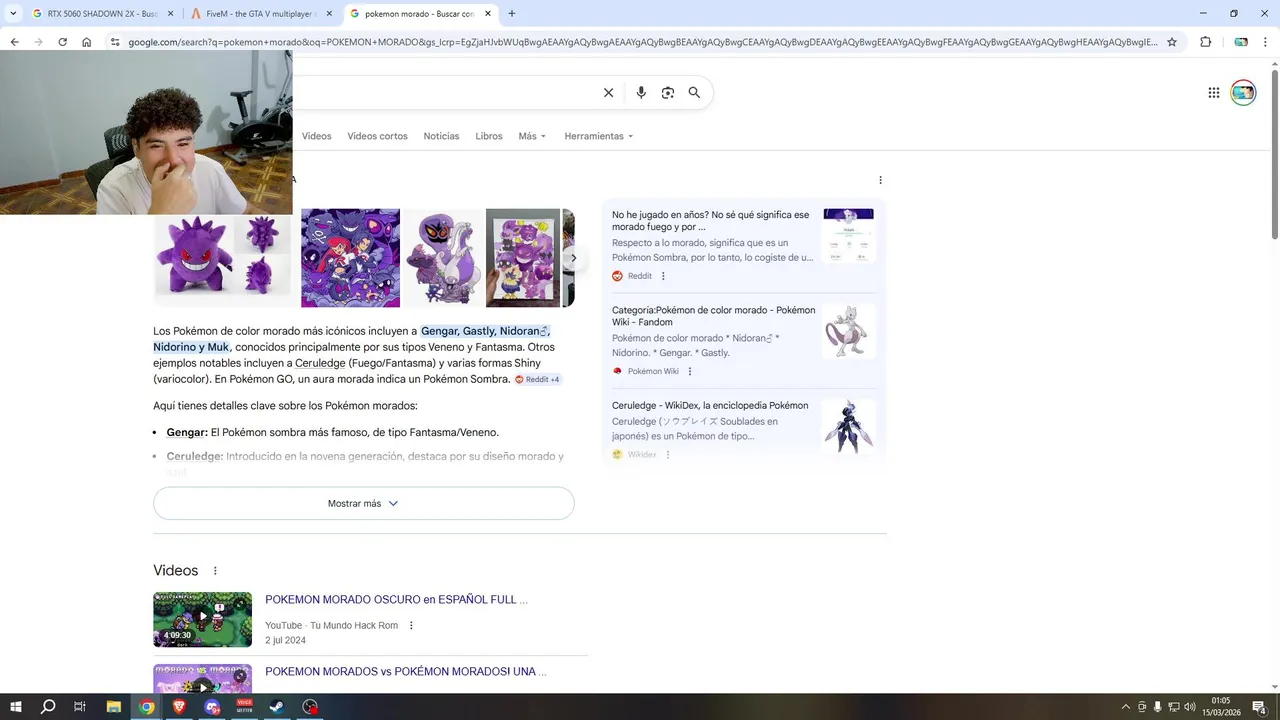The width and height of the screenshot is (1280, 720).
Task: Open the AI overview three-dot options
Action: [x=880, y=180]
